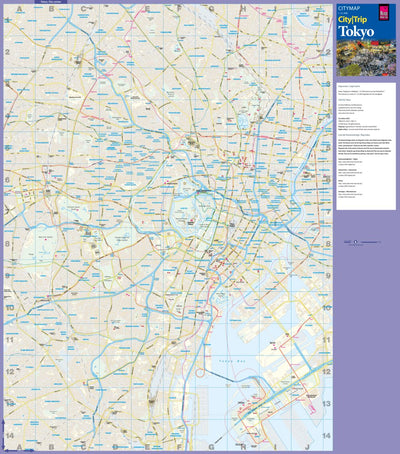
Task: Click grid number 10 on the left edge
Action: (x=10, y=308)
